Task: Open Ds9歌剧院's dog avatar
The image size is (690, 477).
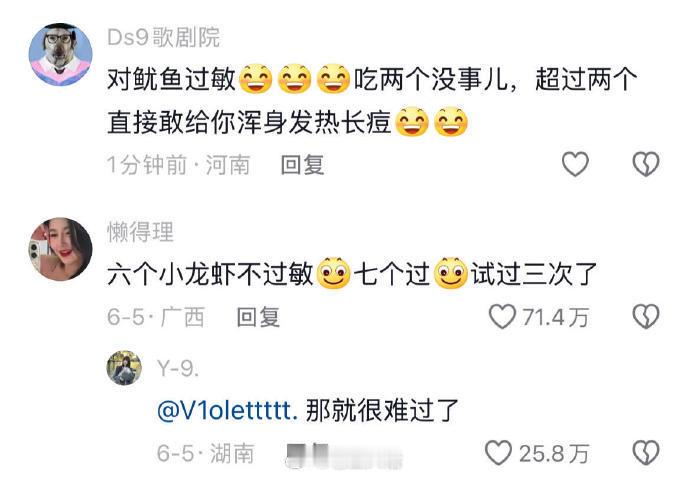Action: tap(60, 55)
